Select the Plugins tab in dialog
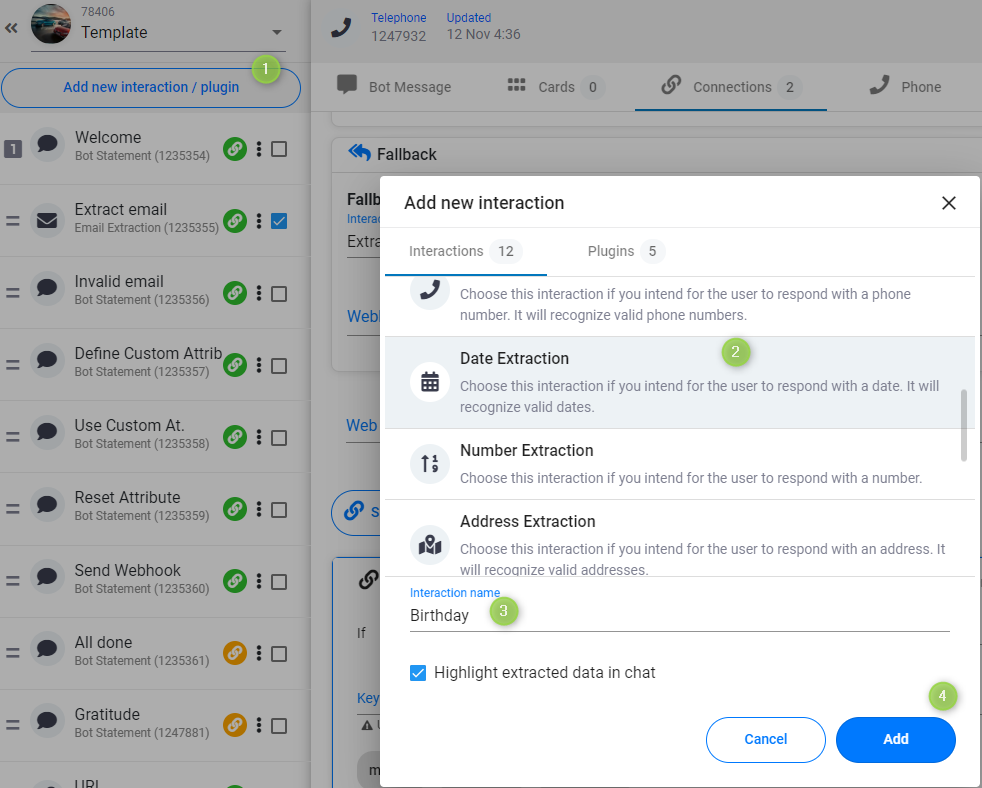This screenshot has height=788, width=982. tap(626, 251)
